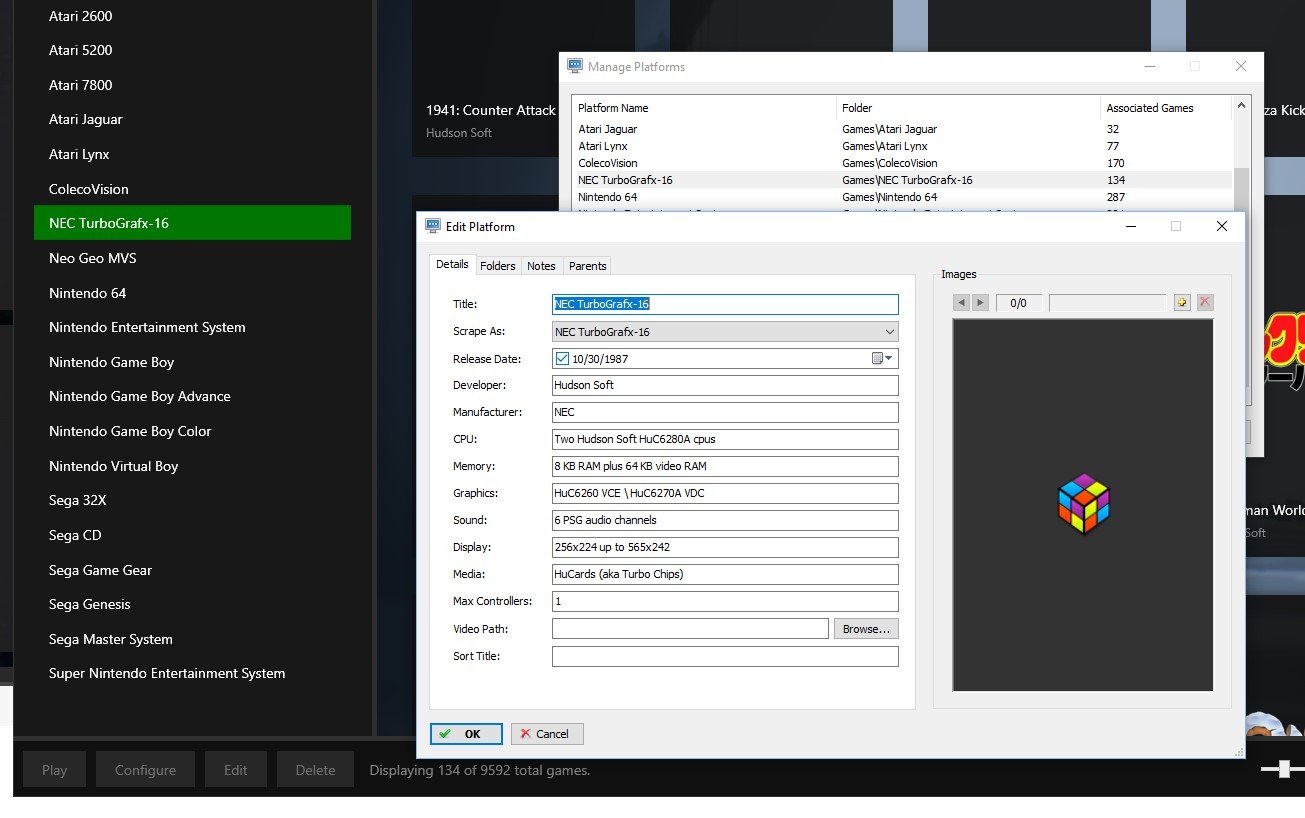Viewport: 1305px width, 818px height.
Task: Switch to the Folders tab
Action: [x=497, y=266]
